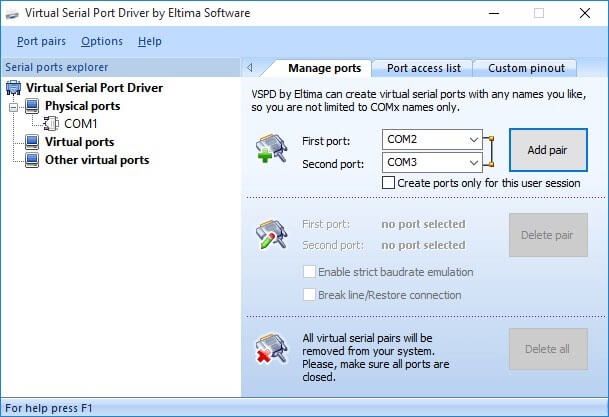Toggle Break line/Restore connection checkbox
609x417 pixels.
click(x=309, y=295)
